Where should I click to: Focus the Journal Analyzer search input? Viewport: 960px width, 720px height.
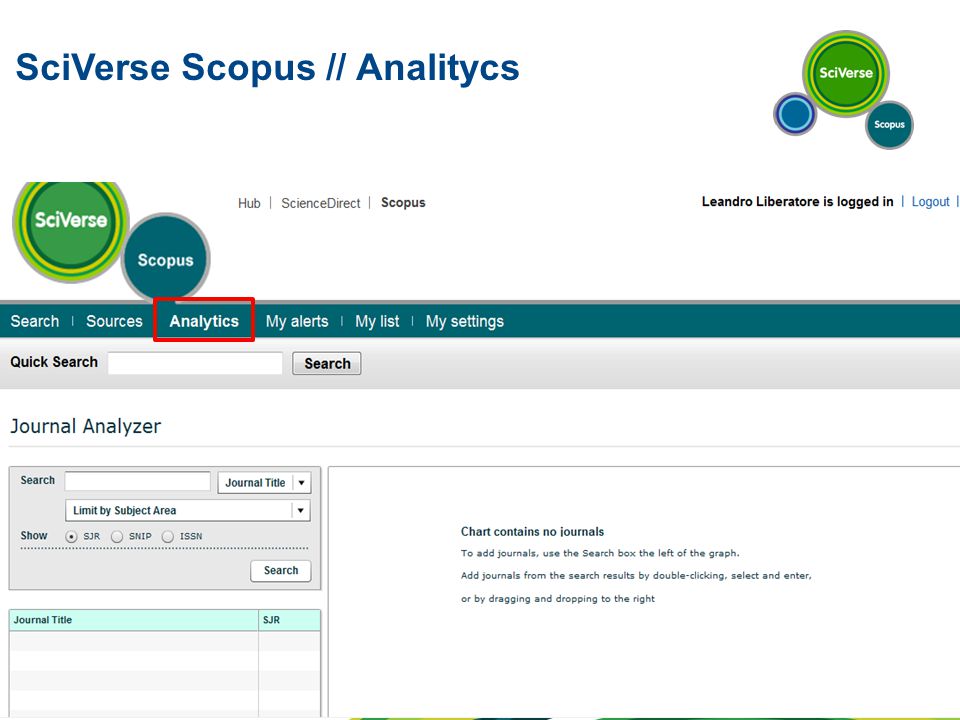pos(138,481)
